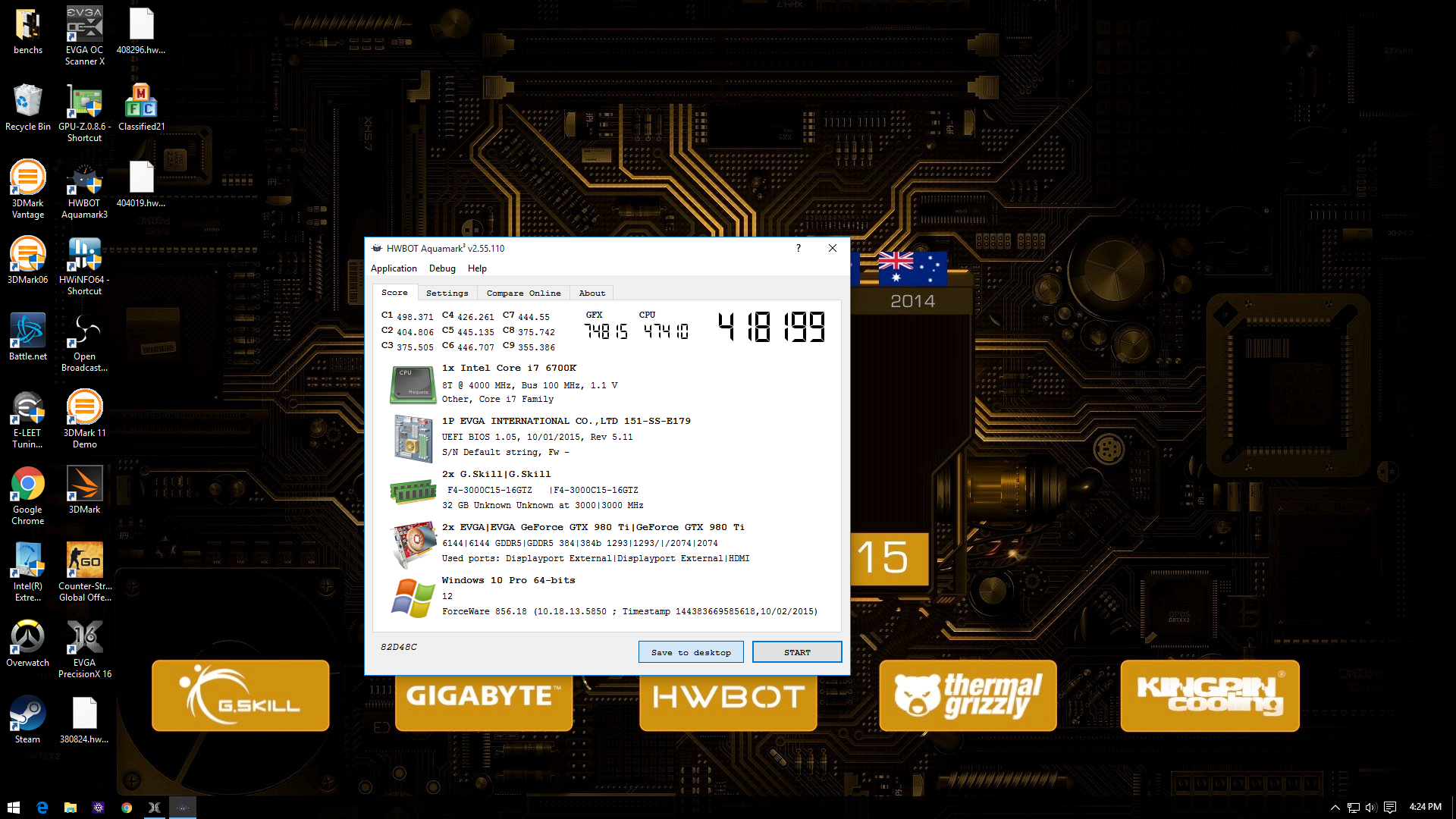Open Microsoft Edge from the taskbar
The width and height of the screenshot is (1456, 819).
[x=42, y=808]
